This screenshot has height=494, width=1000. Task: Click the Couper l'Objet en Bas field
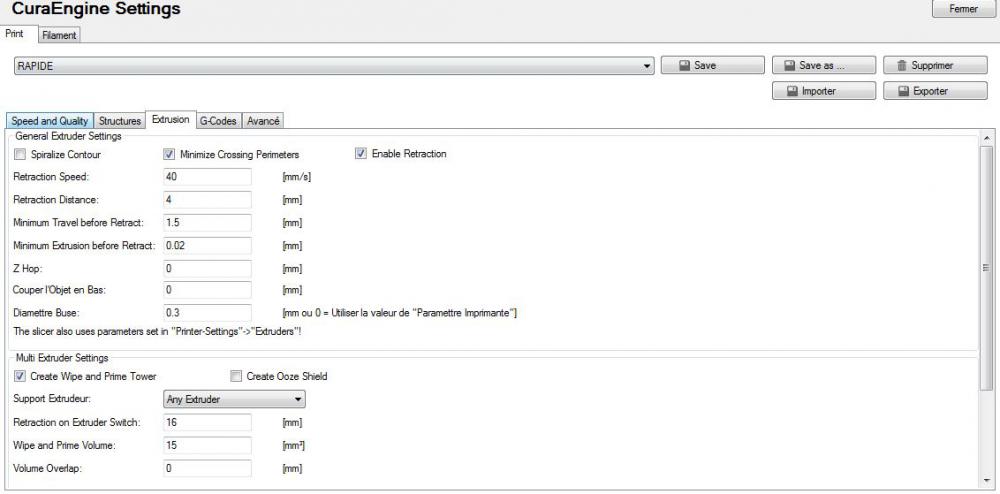click(x=207, y=290)
